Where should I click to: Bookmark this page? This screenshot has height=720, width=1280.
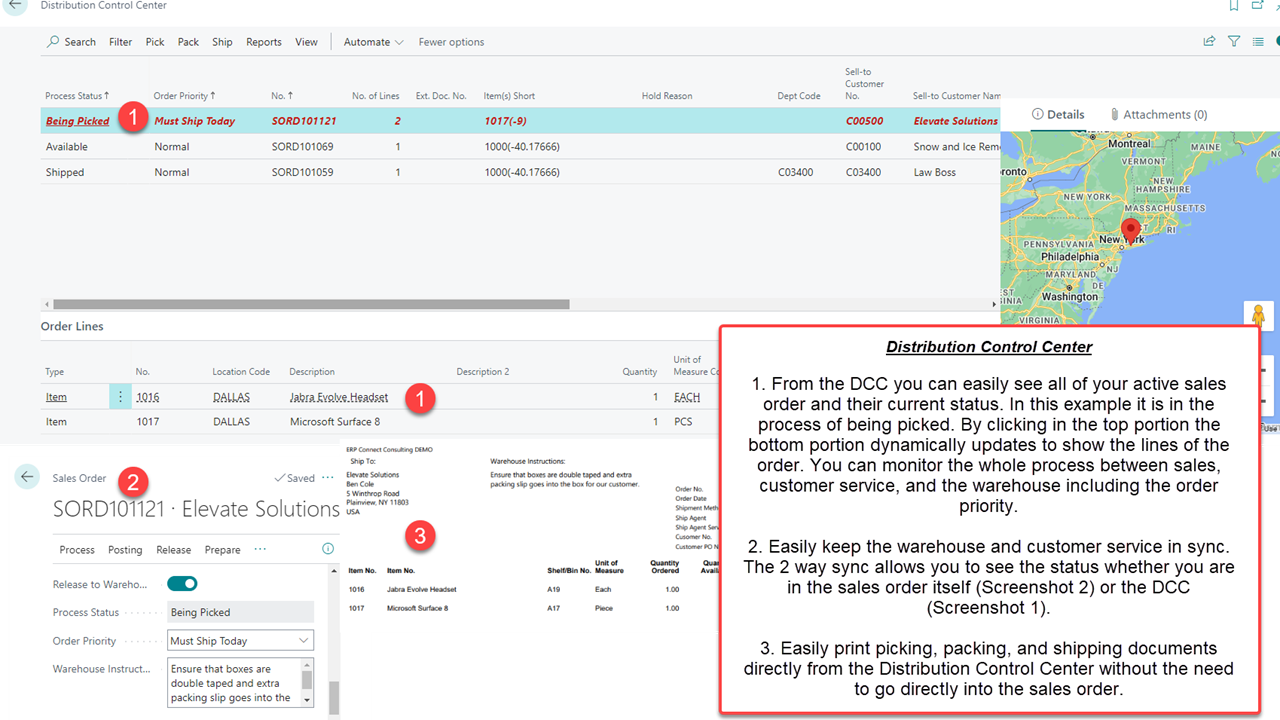coord(1234,6)
